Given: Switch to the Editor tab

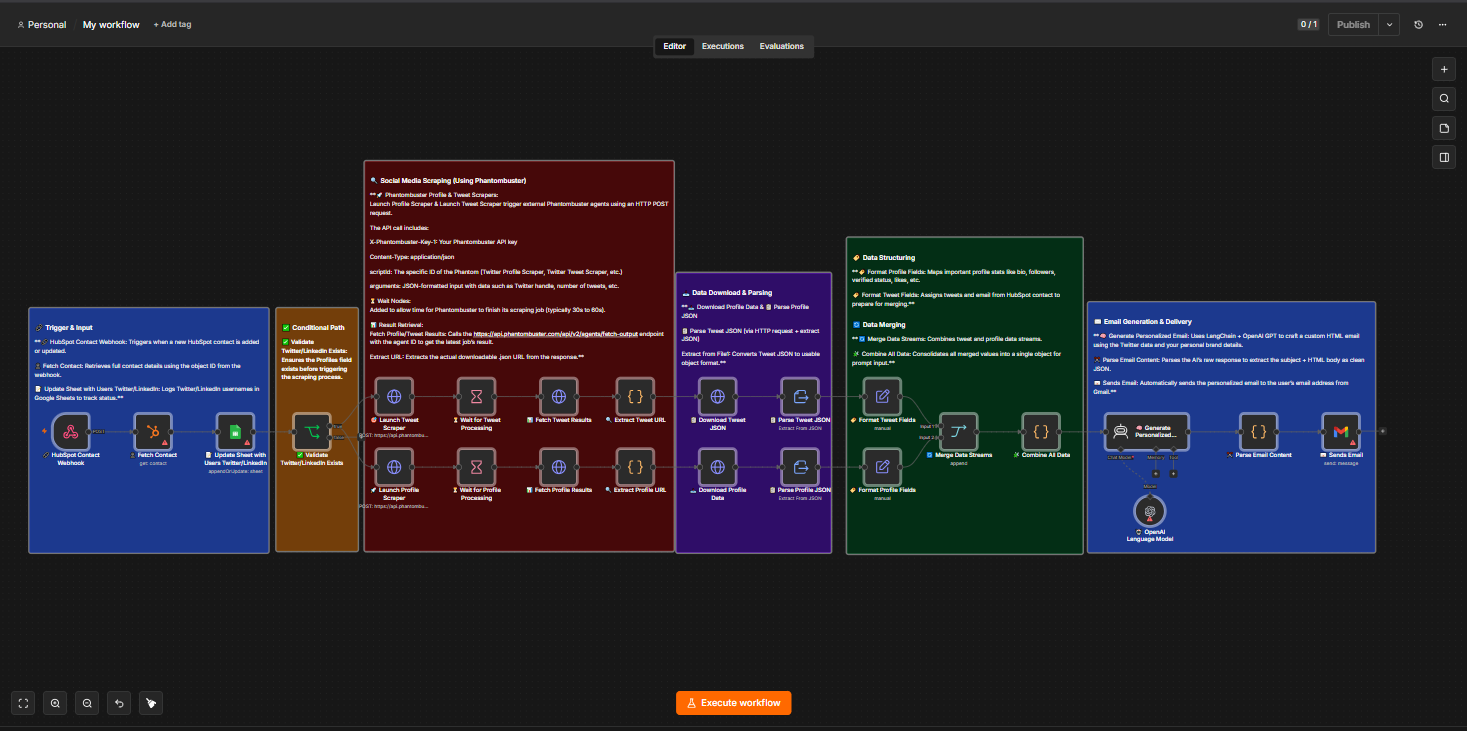Looking at the screenshot, I should click(x=675, y=46).
